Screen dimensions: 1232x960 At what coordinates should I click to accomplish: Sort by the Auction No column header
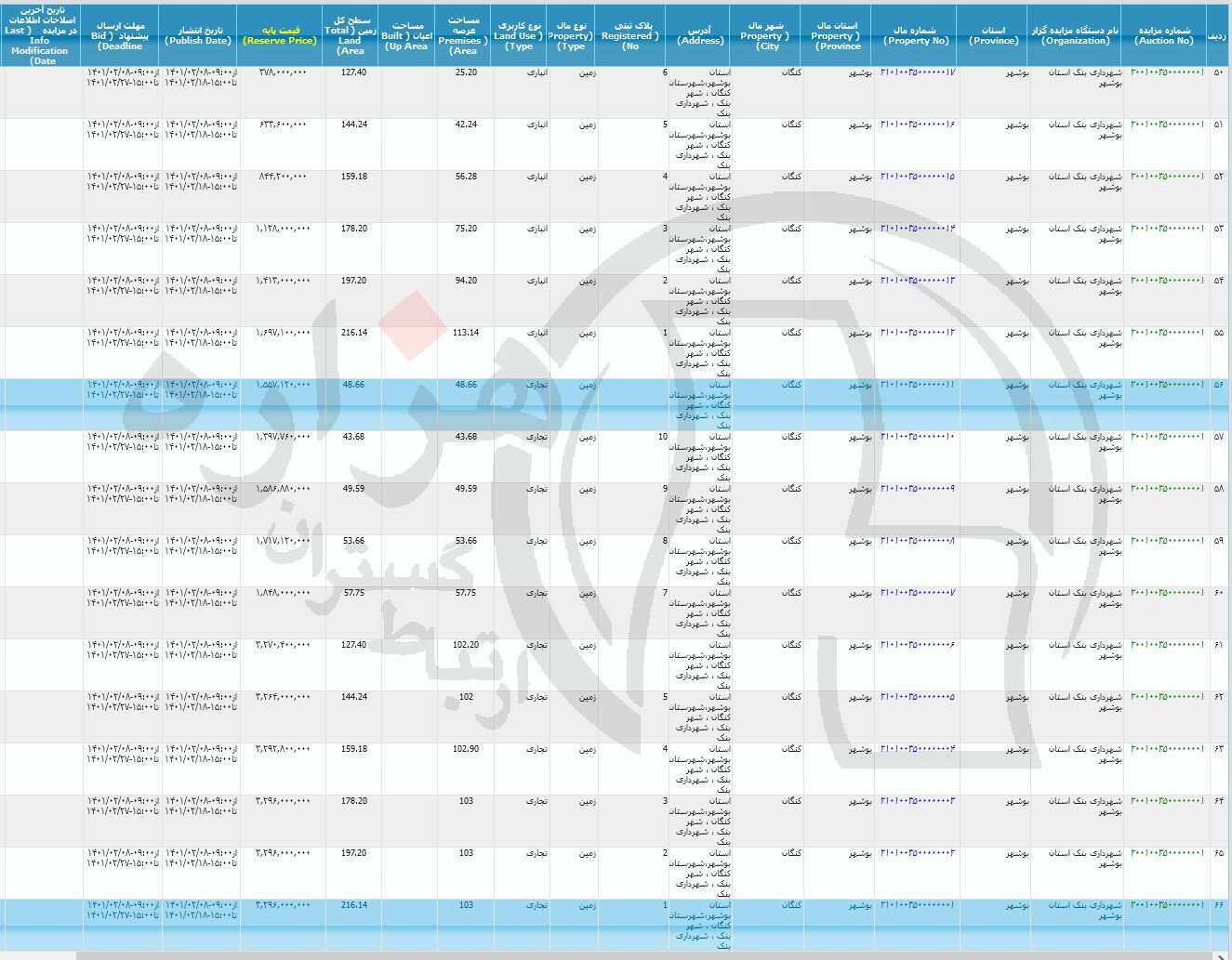click(1164, 35)
